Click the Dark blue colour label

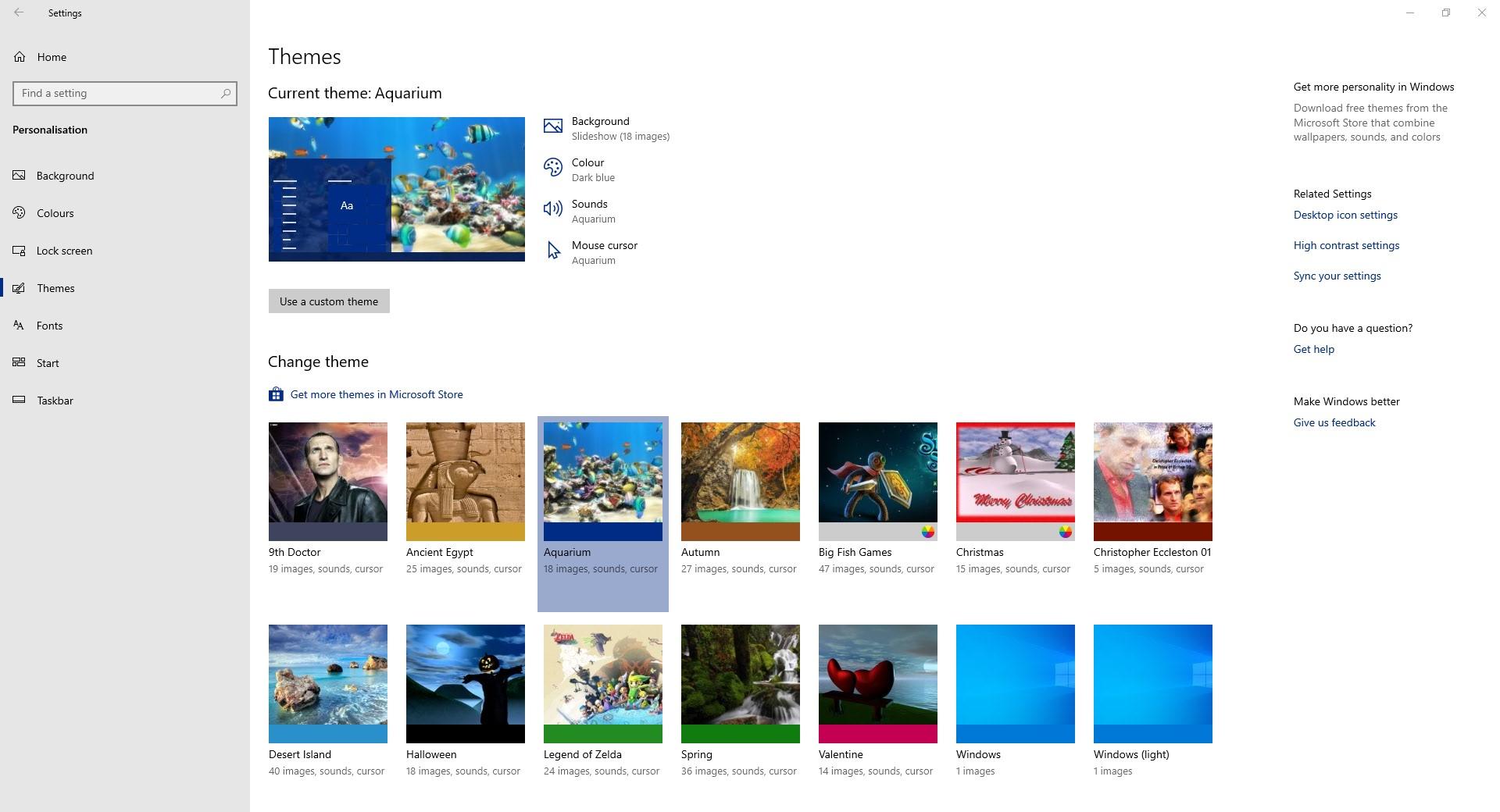(x=593, y=178)
